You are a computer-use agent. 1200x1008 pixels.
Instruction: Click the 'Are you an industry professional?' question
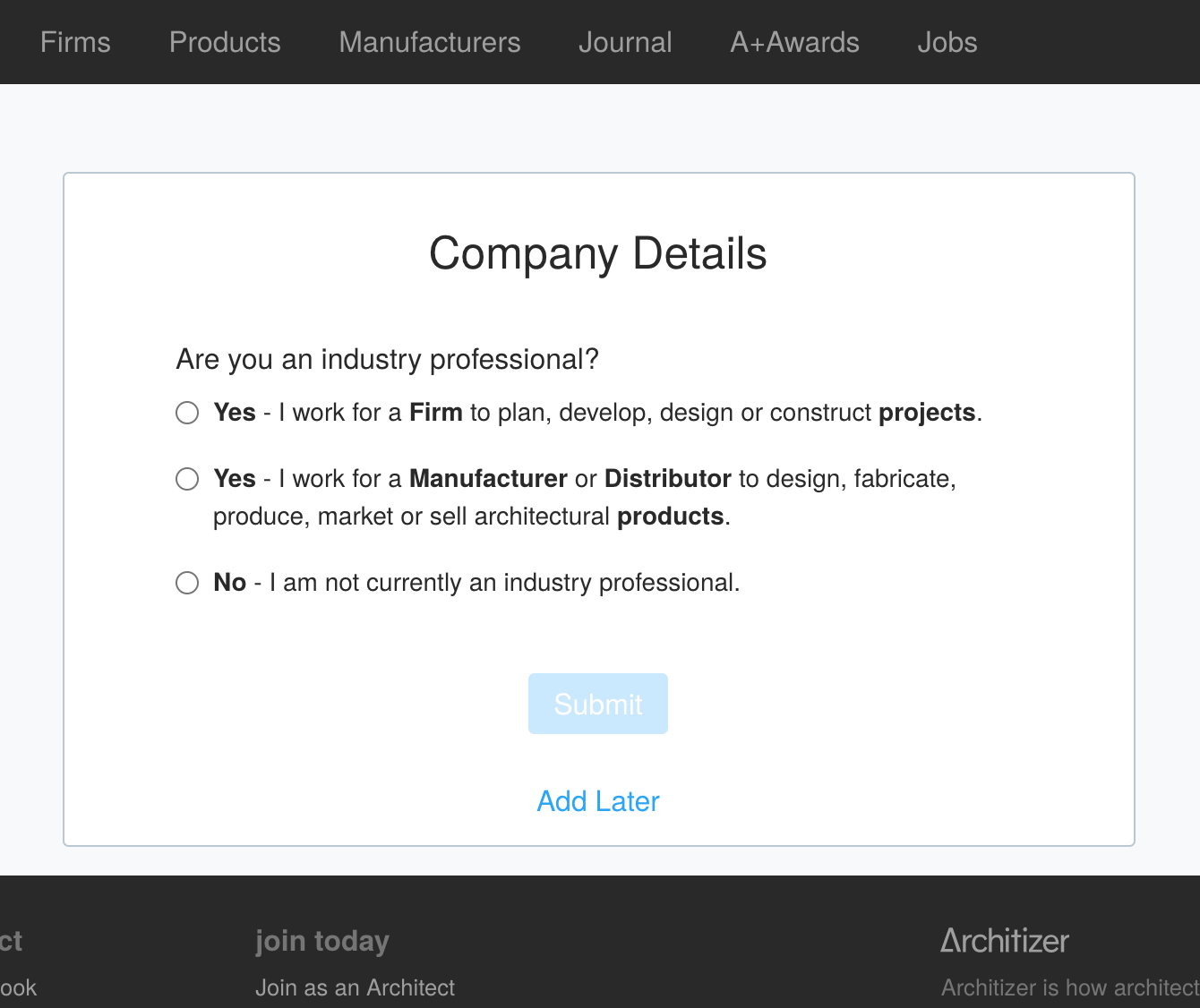tap(388, 359)
